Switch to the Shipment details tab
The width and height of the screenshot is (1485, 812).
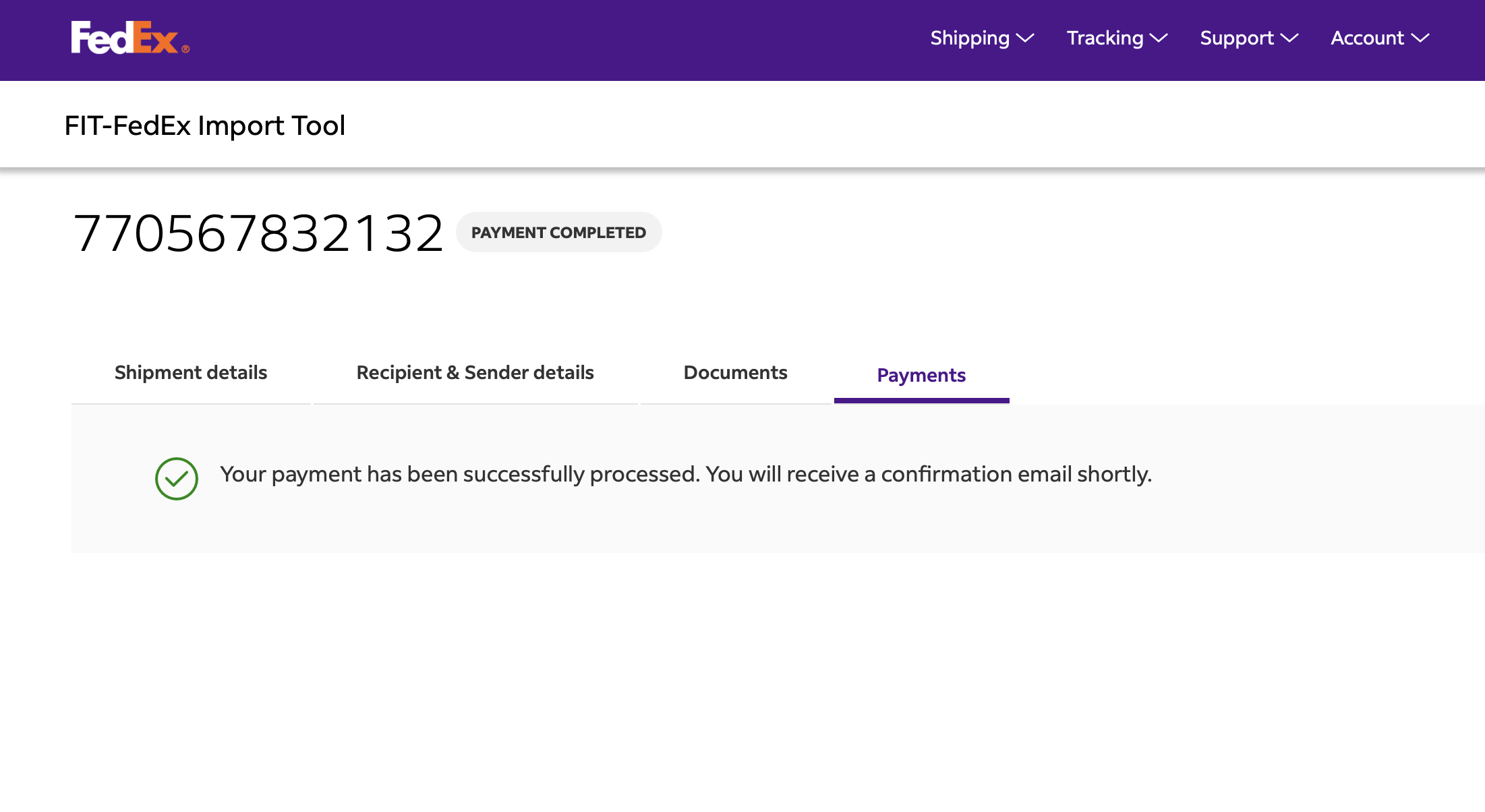point(191,373)
